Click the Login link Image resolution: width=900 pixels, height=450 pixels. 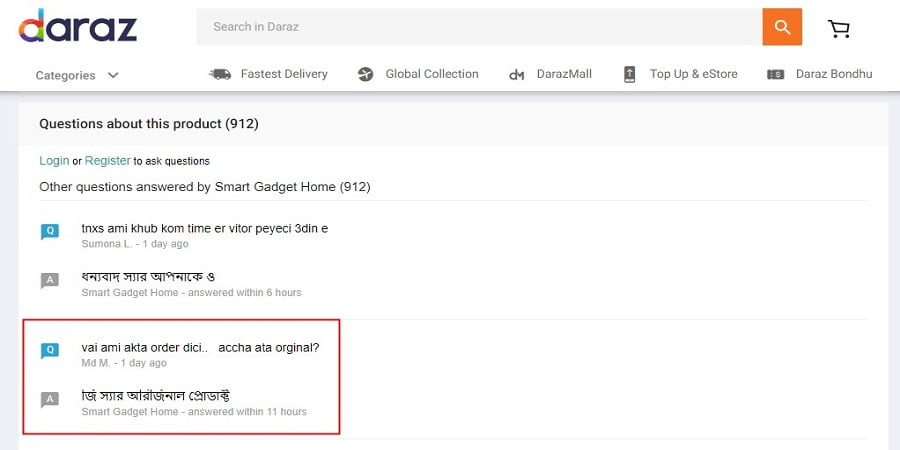click(x=54, y=161)
